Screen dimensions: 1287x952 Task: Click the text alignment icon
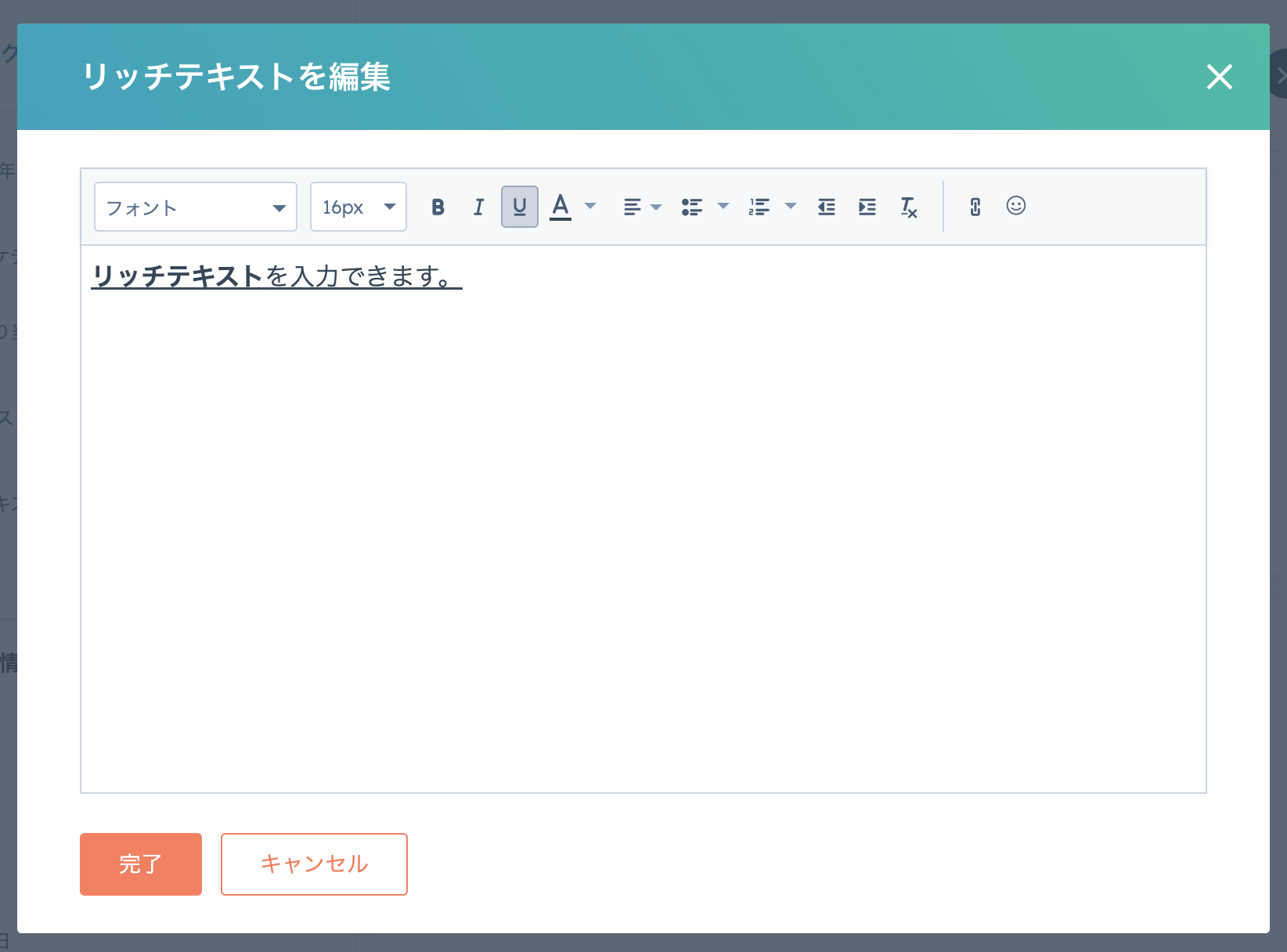632,207
